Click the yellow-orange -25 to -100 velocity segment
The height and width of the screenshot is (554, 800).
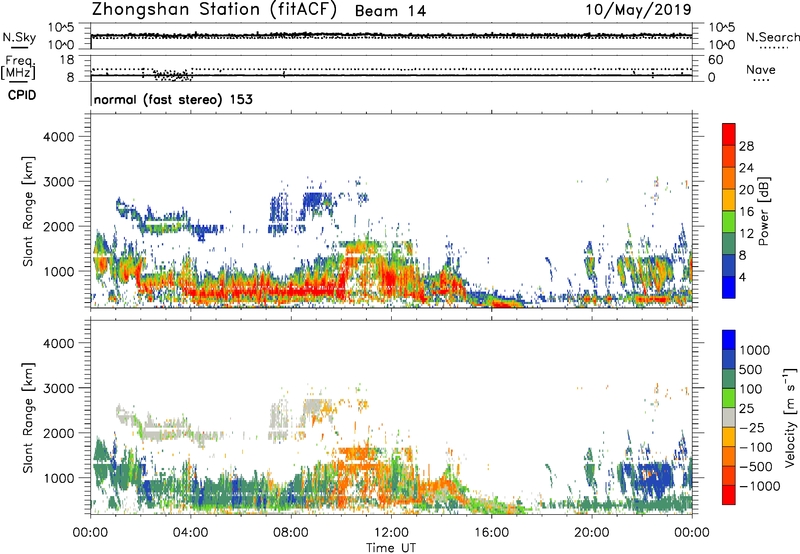(729, 437)
